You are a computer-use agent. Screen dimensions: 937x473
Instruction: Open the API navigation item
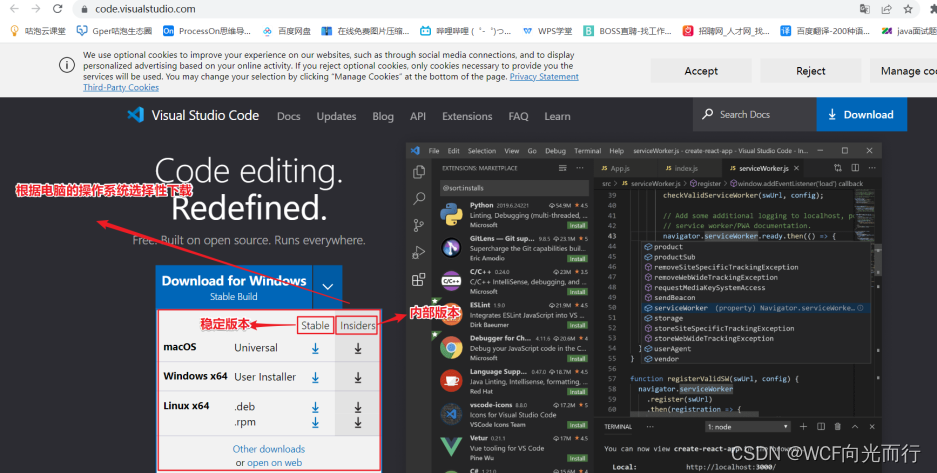pos(418,116)
